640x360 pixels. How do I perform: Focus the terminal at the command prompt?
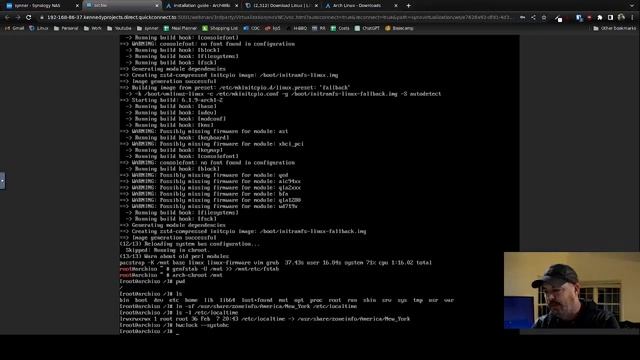tap(177, 332)
